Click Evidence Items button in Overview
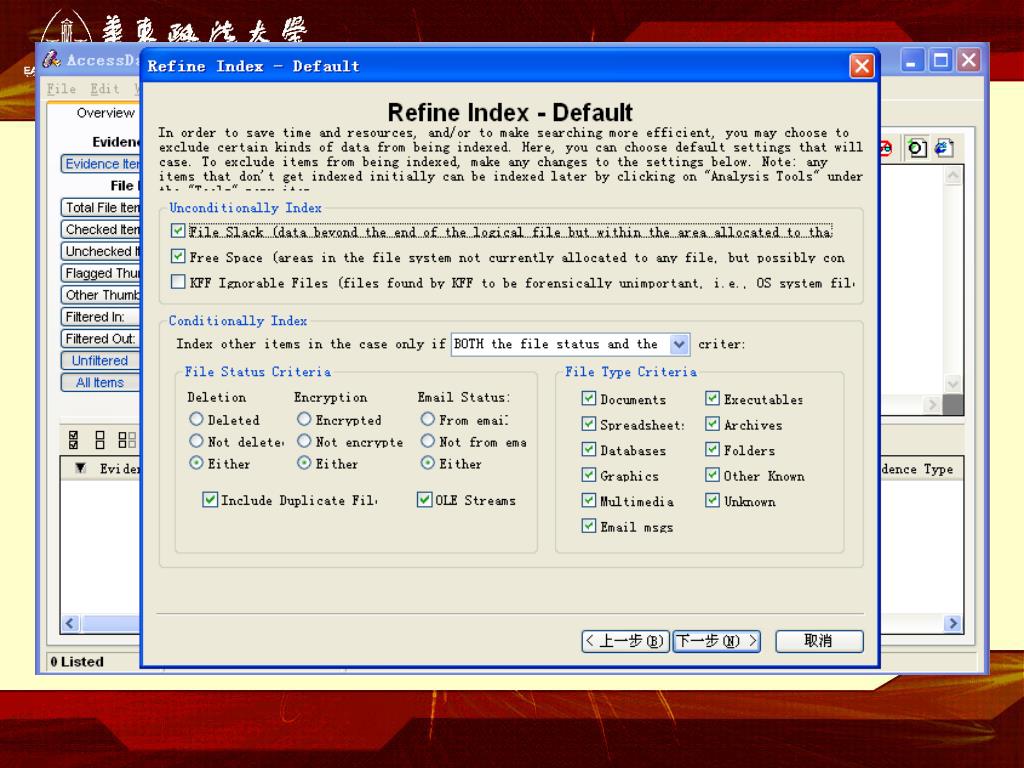Screen dimensions: 1024x768 point(101,164)
